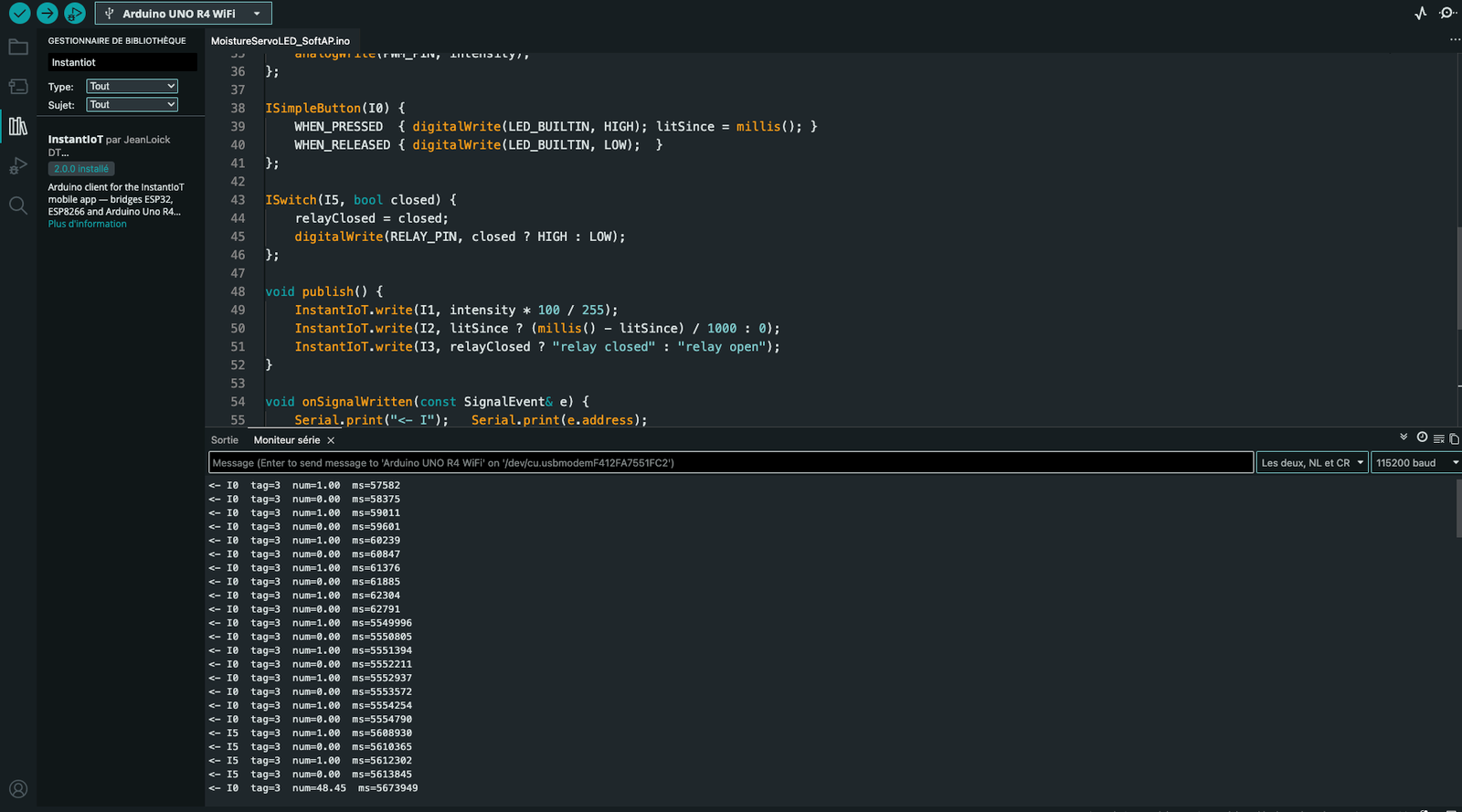This screenshot has height=812, width=1462.
Task: Open the Sketchbook folder icon in sidebar
Action: pos(18,47)
